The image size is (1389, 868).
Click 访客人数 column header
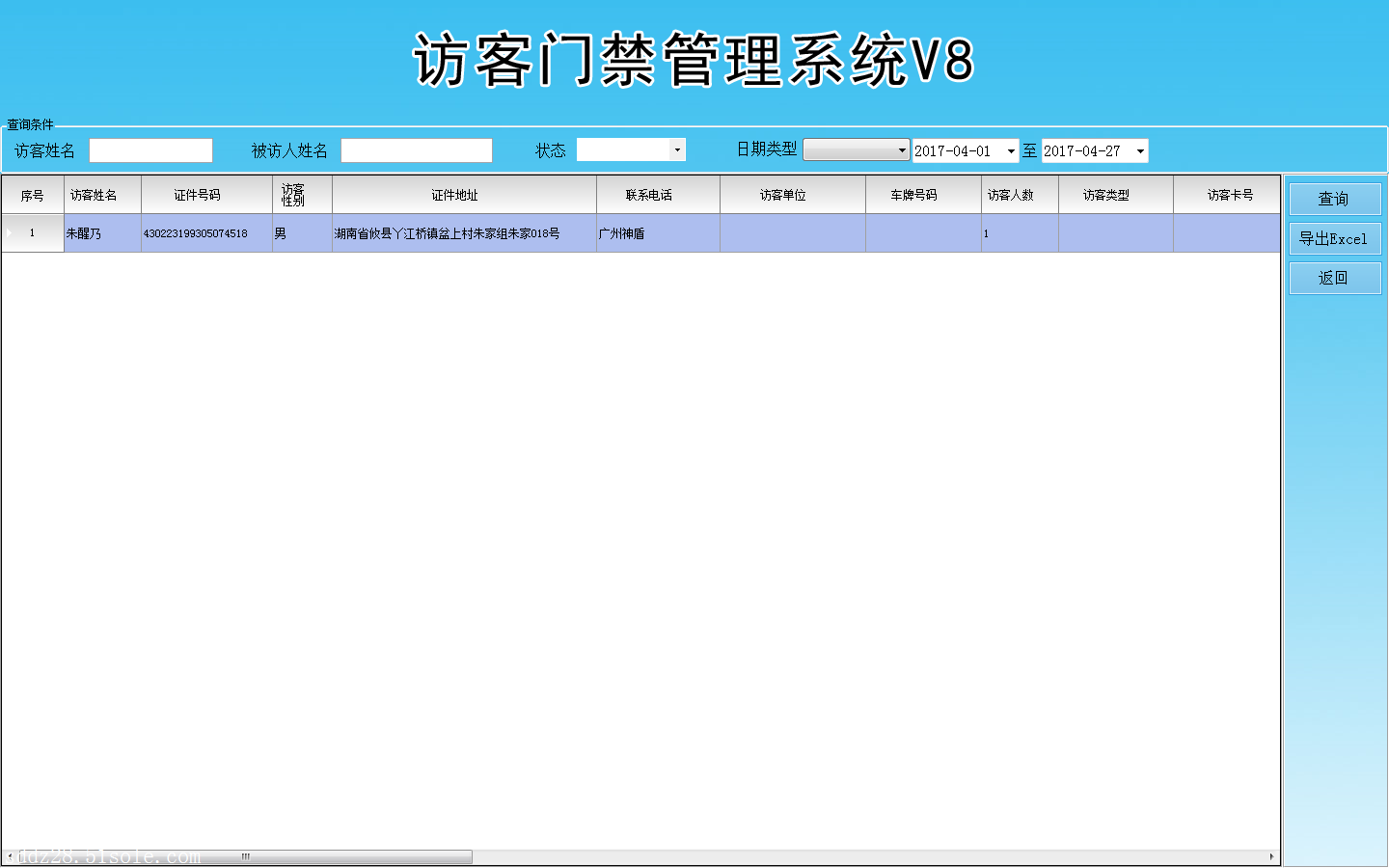coord(1020,195)
